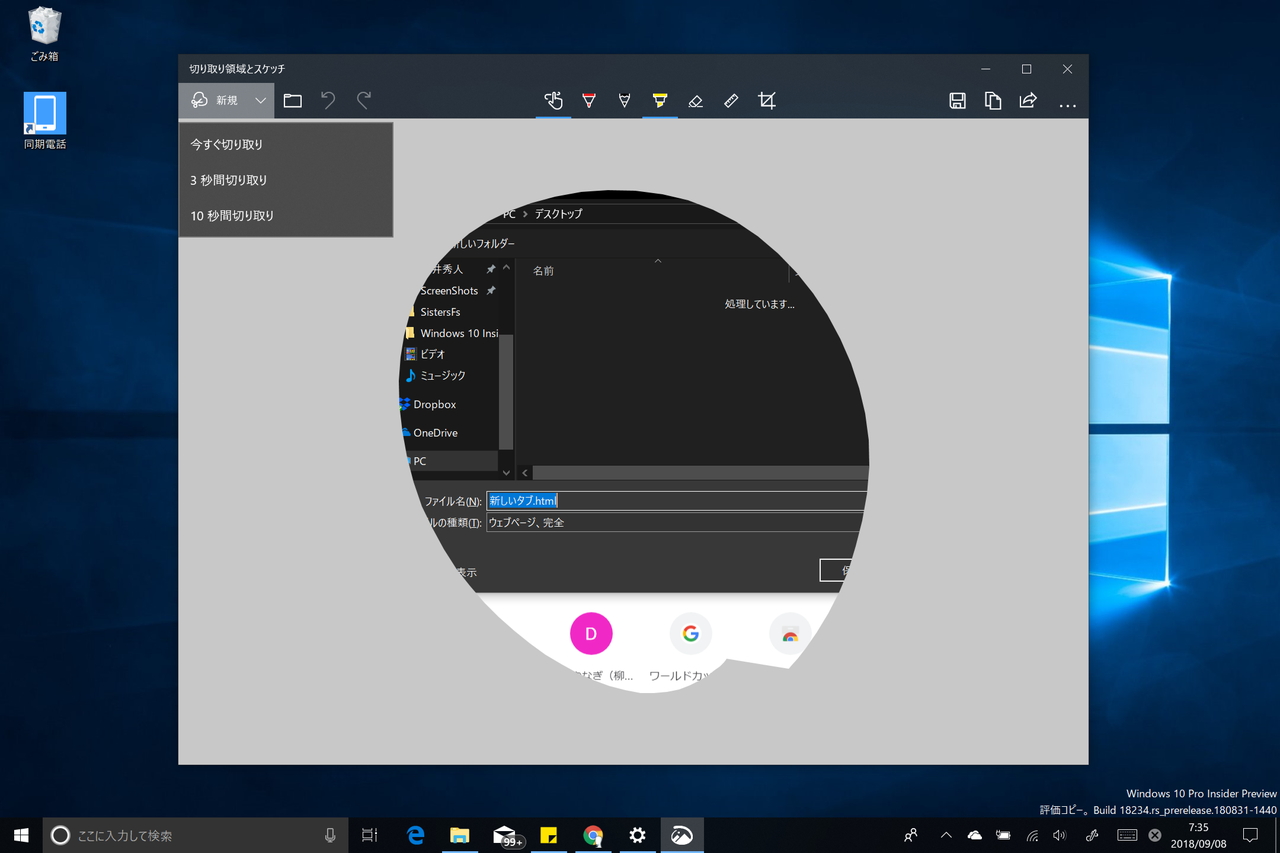Click the battery status tray icon
1280x853 pixels.
pyautogui.click(x=1003, y=835)
